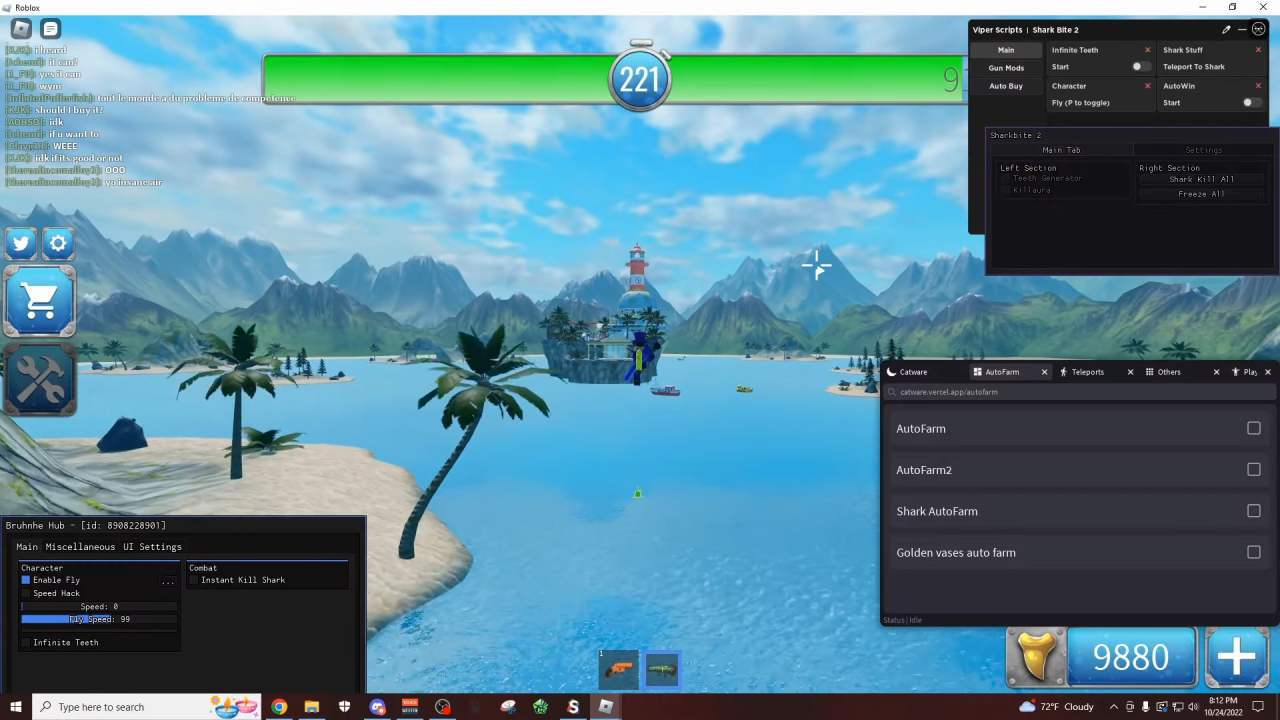Click Teleport To Shark button

[1193, 67]
